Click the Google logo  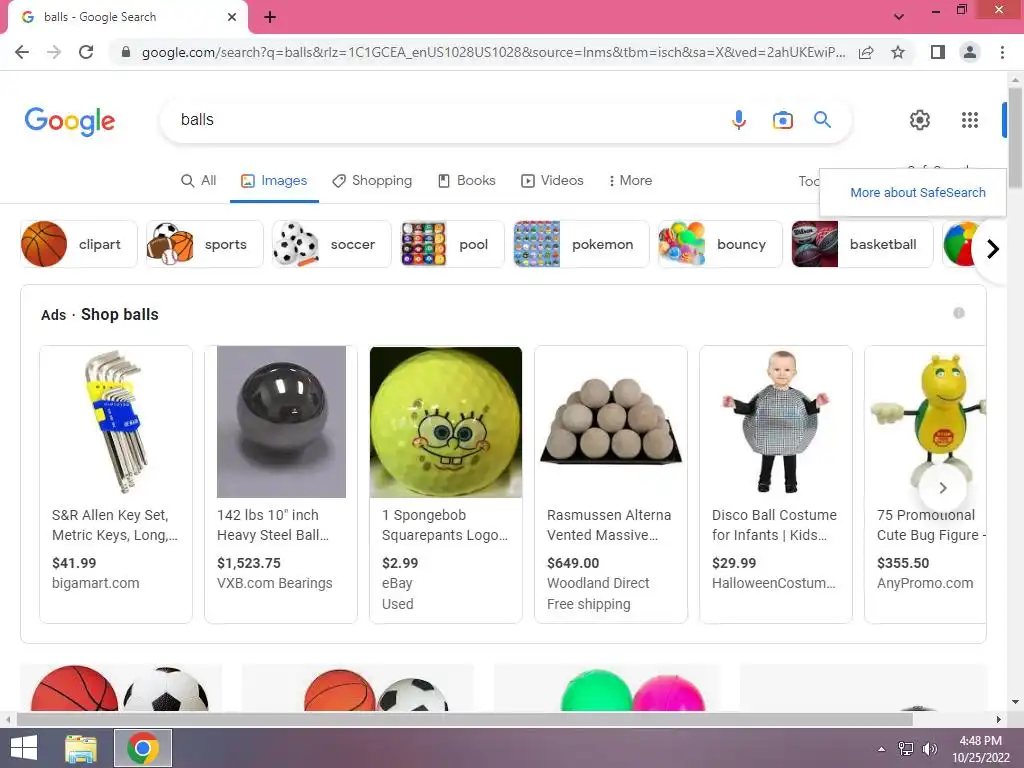(70, 121)
